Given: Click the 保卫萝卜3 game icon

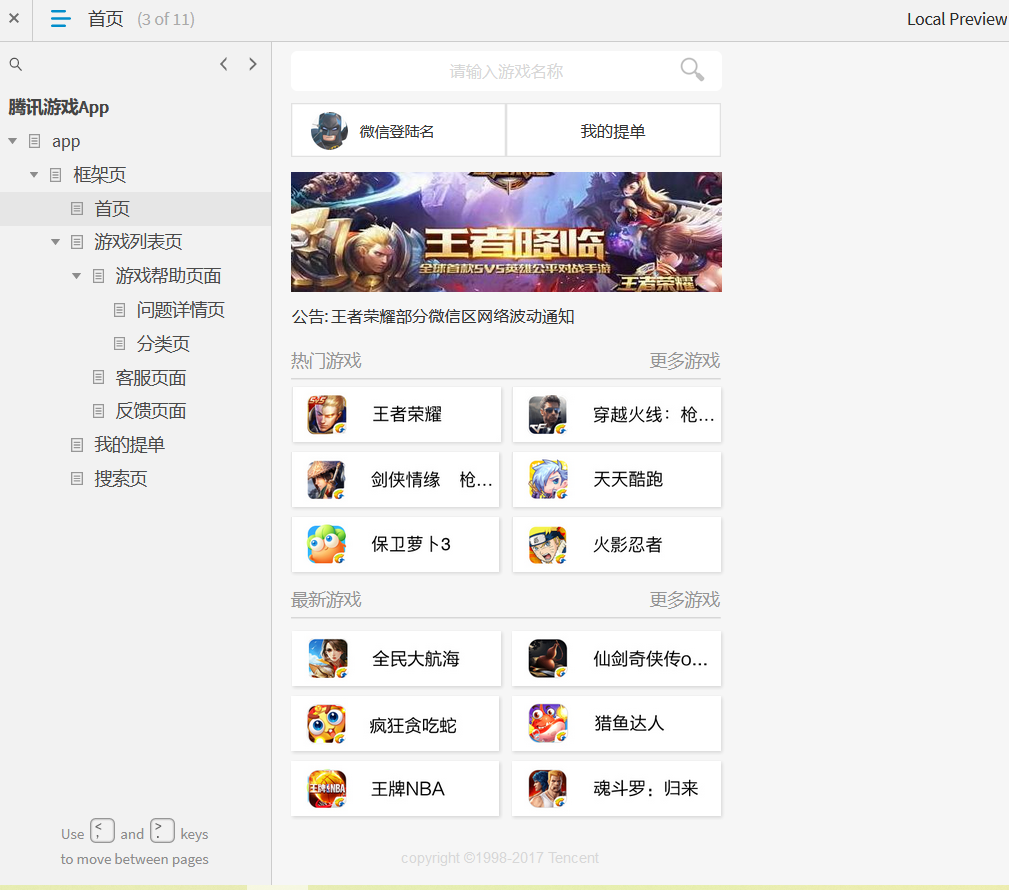Looking at the screenshot, I should (327, 544).
